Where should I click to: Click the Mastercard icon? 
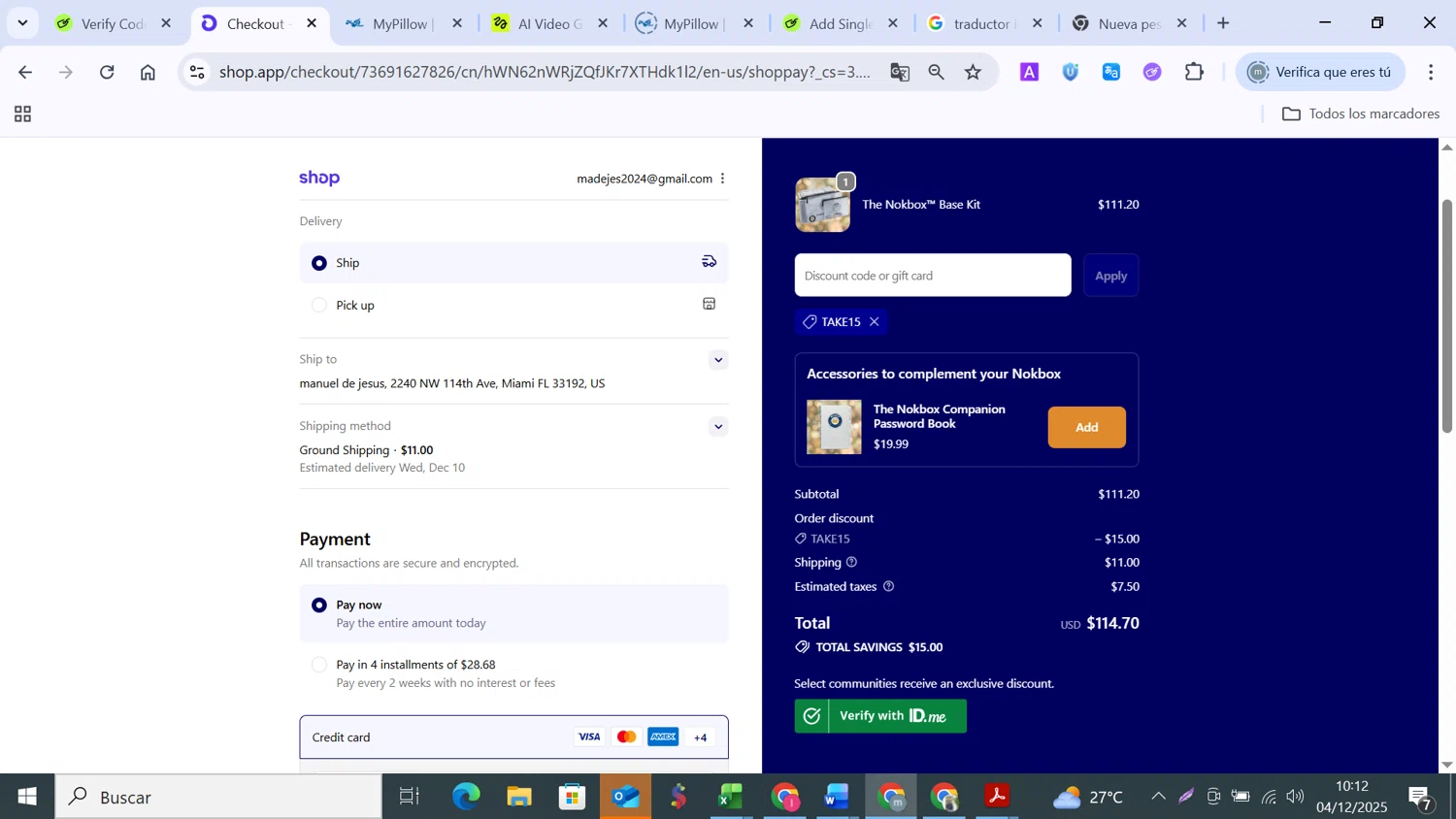point(627,737)
